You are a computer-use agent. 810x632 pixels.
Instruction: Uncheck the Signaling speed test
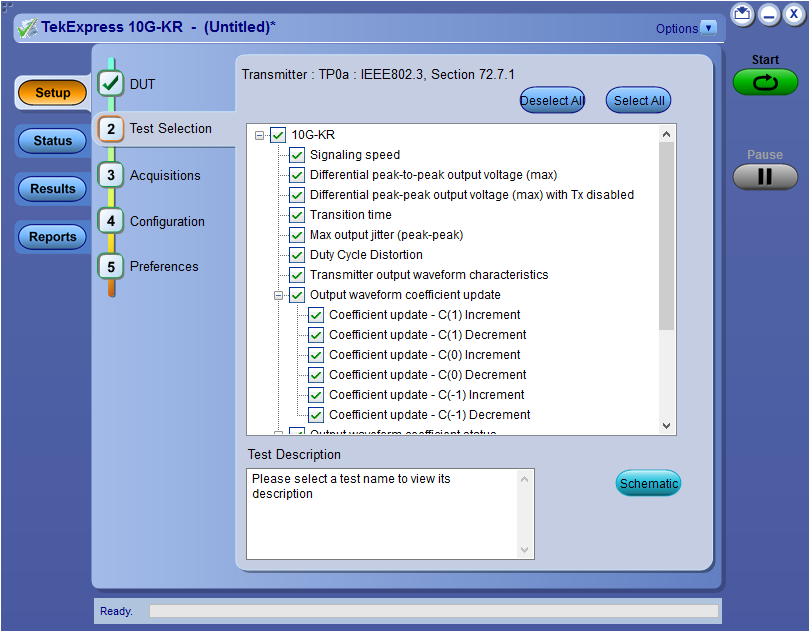(x=297, y=155)
